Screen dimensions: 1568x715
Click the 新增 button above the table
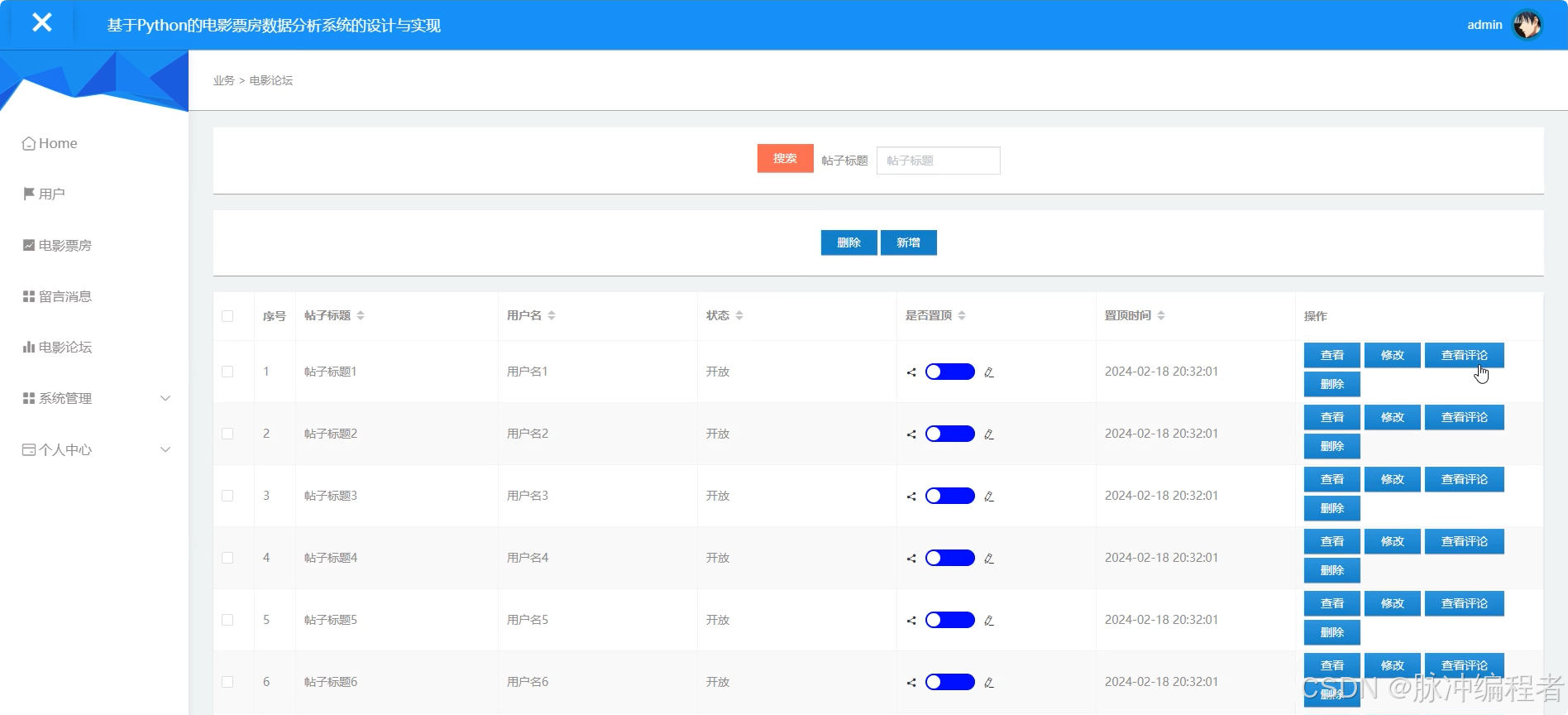coord(908,242)
